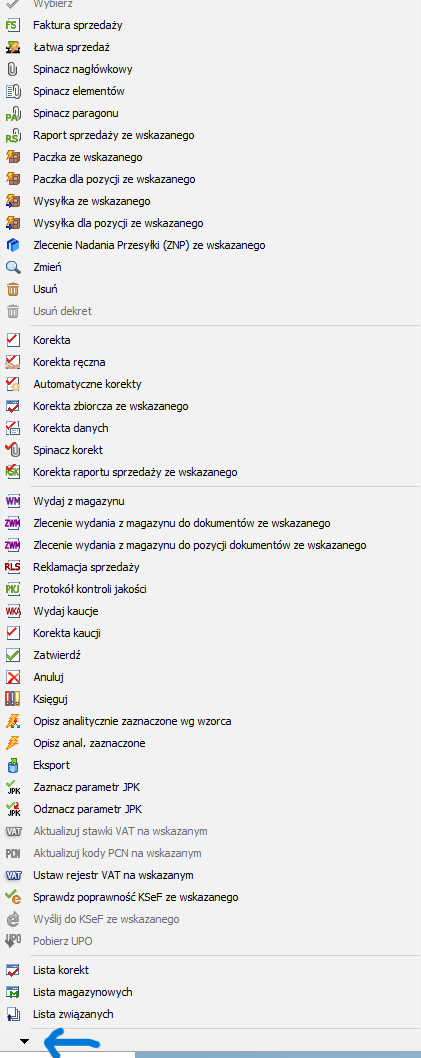Click the binders icon next to Księguj

point(13,699)
